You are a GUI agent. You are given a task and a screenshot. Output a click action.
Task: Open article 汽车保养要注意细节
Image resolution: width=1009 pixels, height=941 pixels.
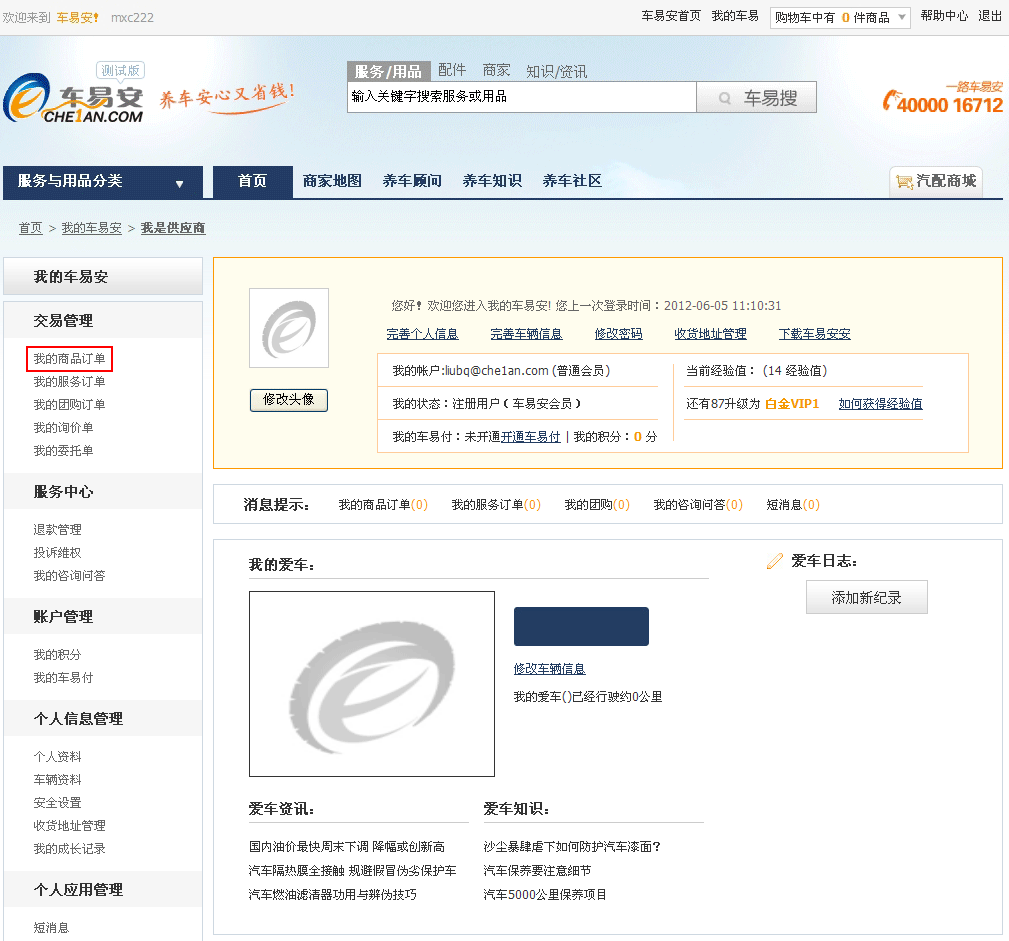pyautogui.click(x=537, y=871)
